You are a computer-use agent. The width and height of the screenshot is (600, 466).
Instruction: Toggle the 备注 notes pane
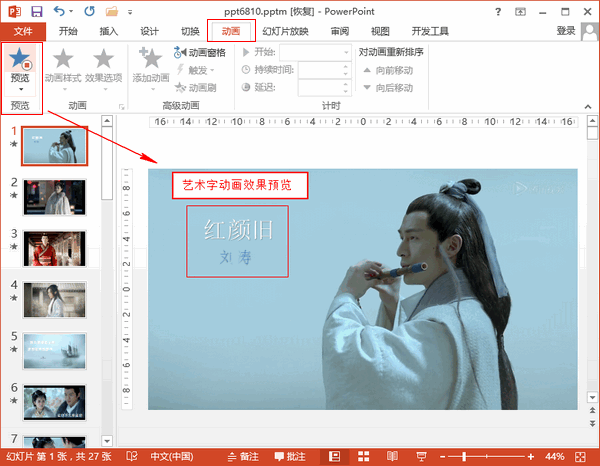243,457
